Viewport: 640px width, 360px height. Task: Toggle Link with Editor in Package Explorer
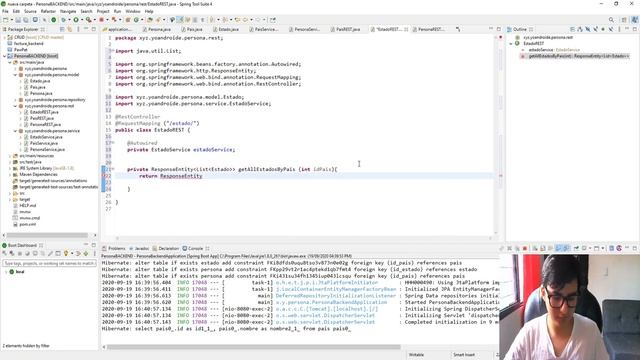click(x=69, y=29)
